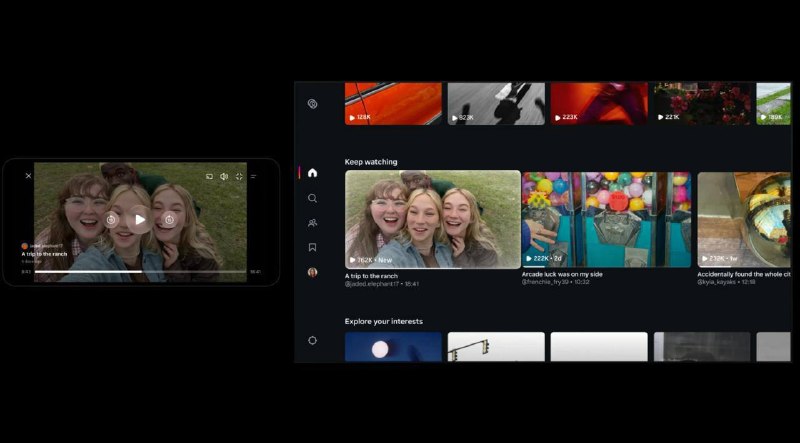This screenshot has height=443, width=800.
Task: Cast the phone video to TV
Action: click(209, 177)
